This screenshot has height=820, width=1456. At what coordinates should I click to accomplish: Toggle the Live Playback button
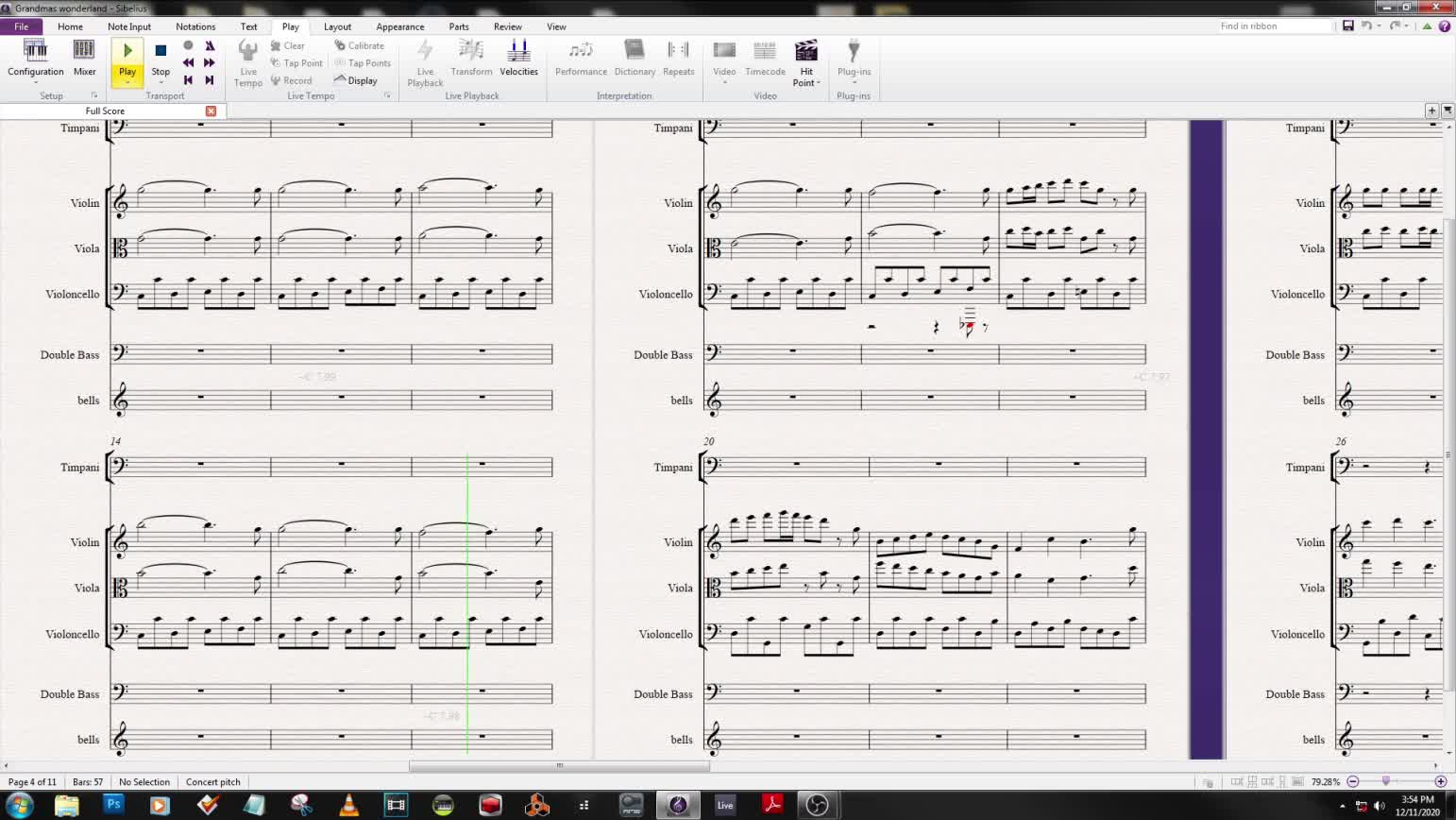pos(425,62)
